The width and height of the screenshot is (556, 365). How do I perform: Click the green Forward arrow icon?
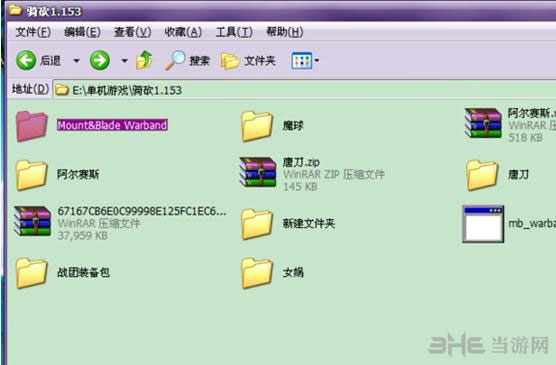100,60
